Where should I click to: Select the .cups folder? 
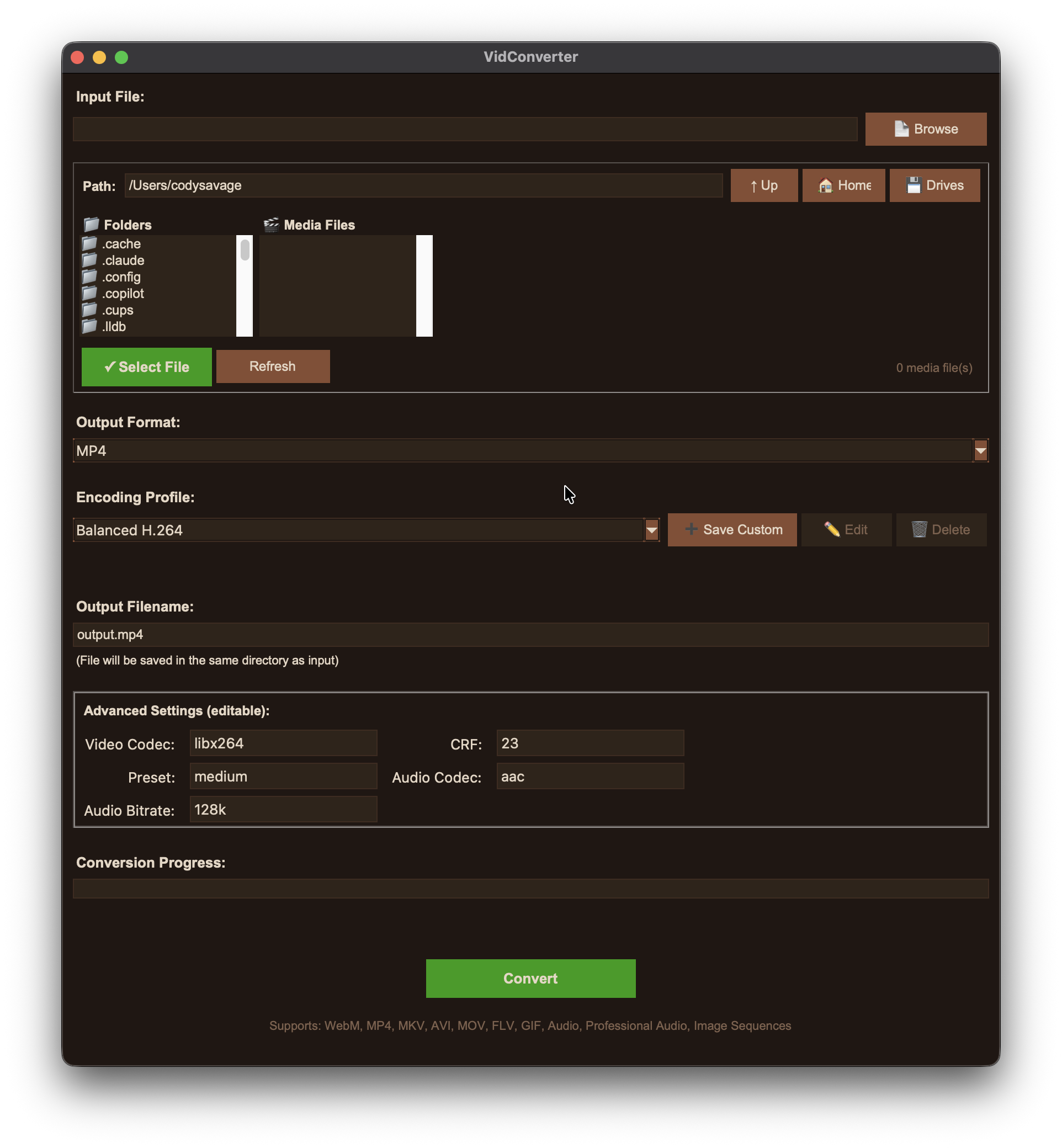click(158, 310)
